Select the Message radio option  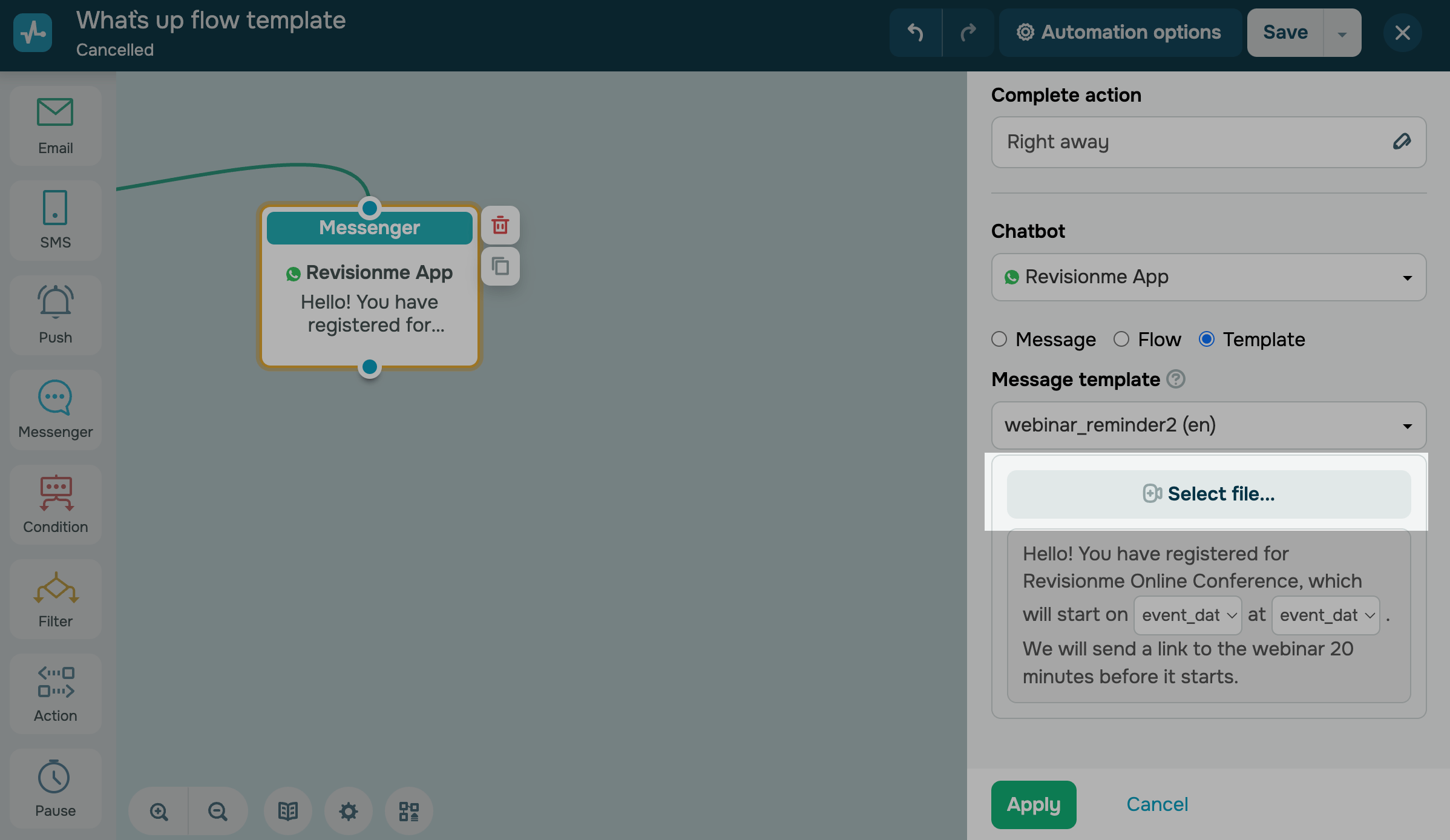(999, 339)
